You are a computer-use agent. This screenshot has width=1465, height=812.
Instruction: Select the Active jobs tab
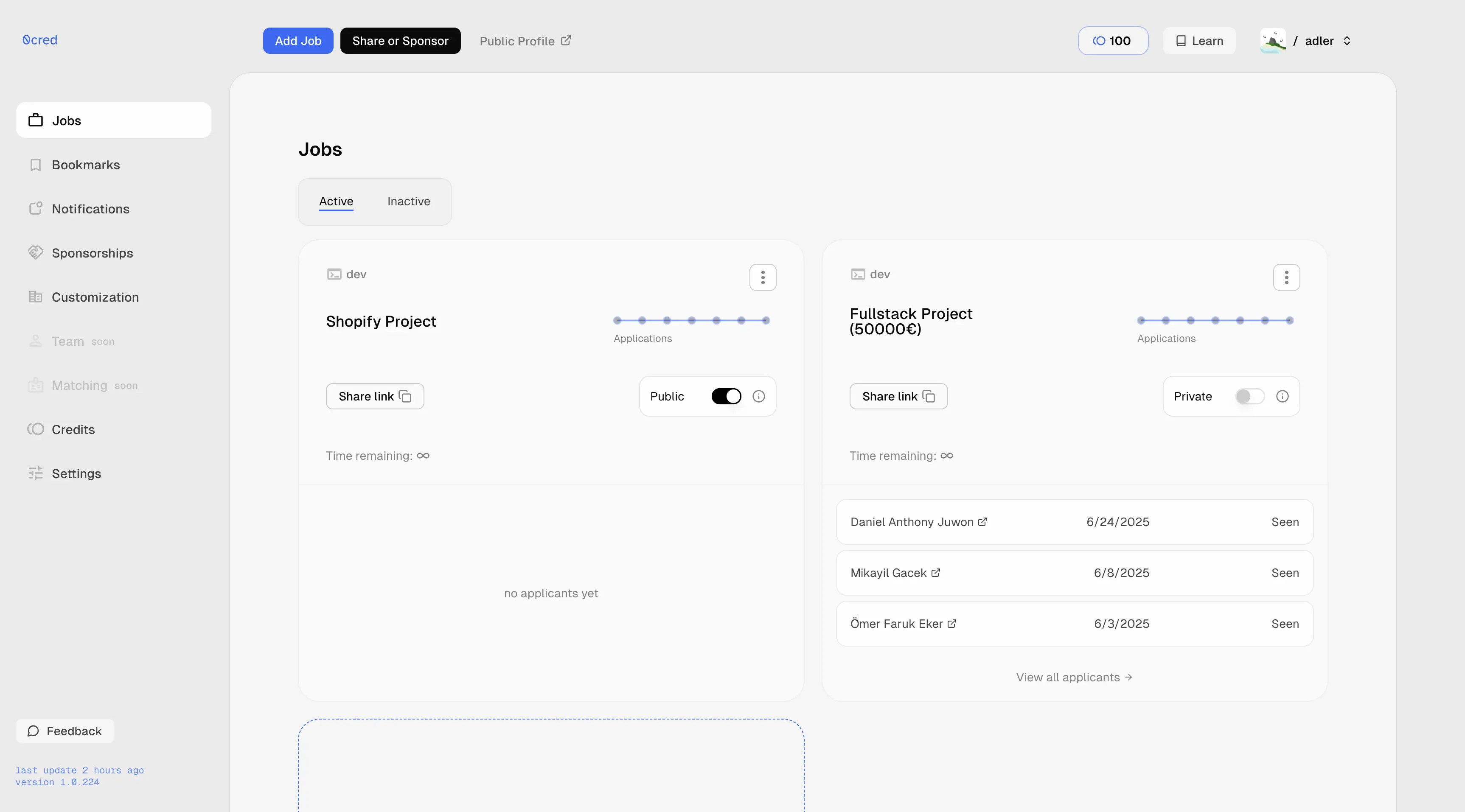pos(336,201)
